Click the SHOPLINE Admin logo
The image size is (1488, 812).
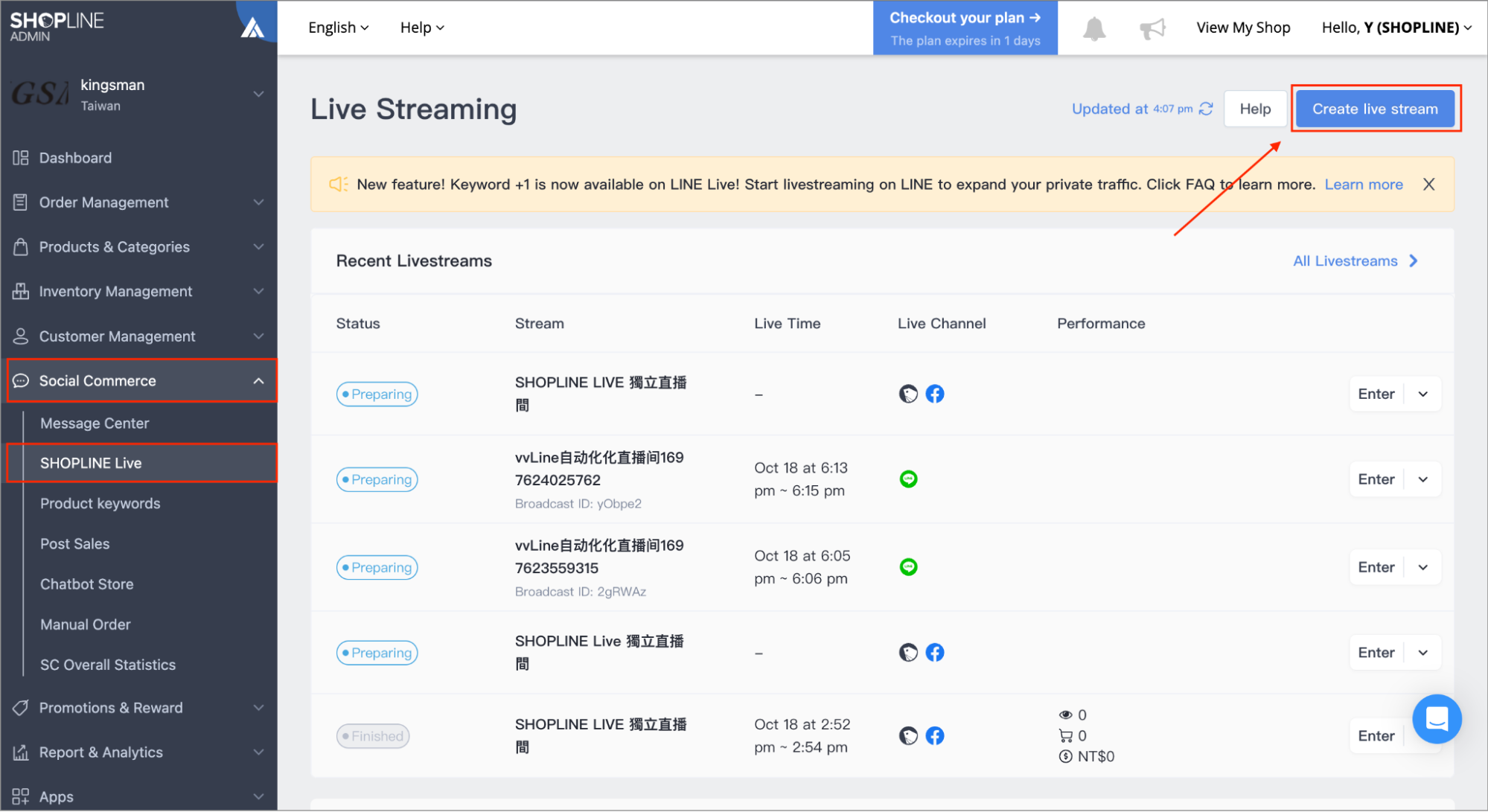pyautogui.click(x=57, y=27)
